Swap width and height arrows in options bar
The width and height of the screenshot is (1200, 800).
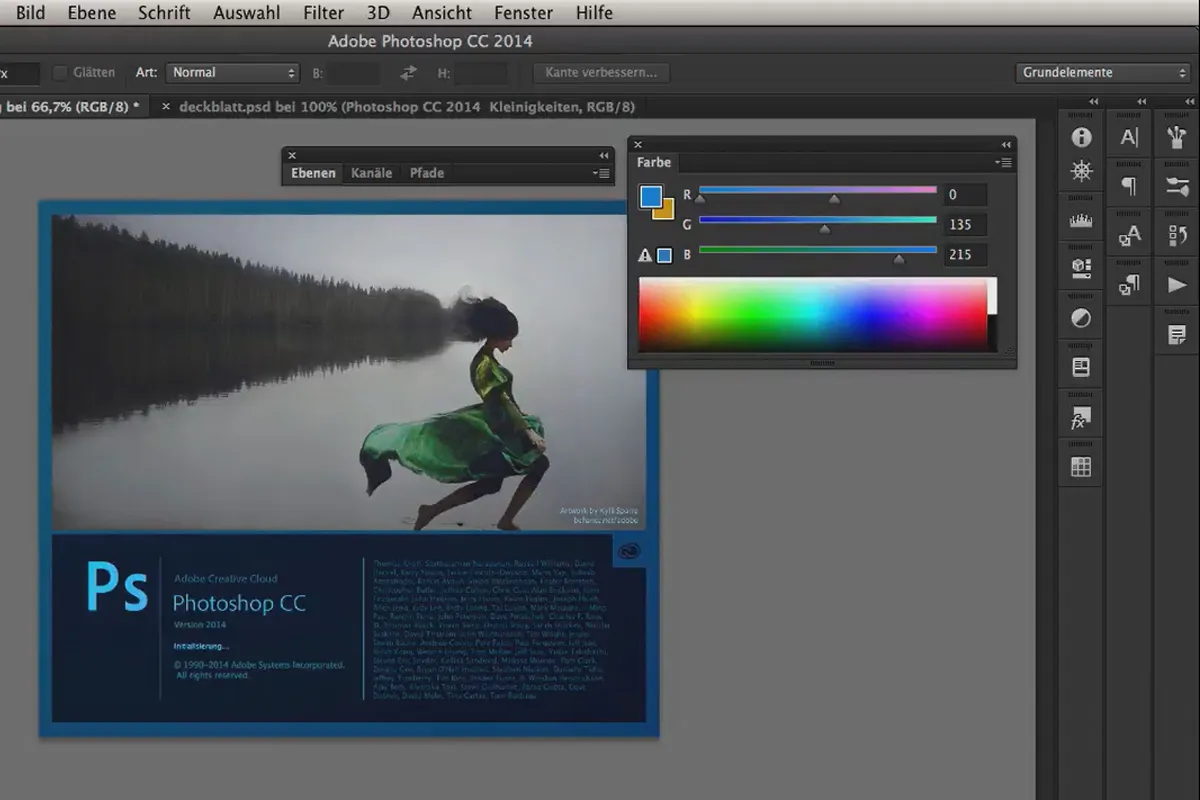click(x=408, y=73)
